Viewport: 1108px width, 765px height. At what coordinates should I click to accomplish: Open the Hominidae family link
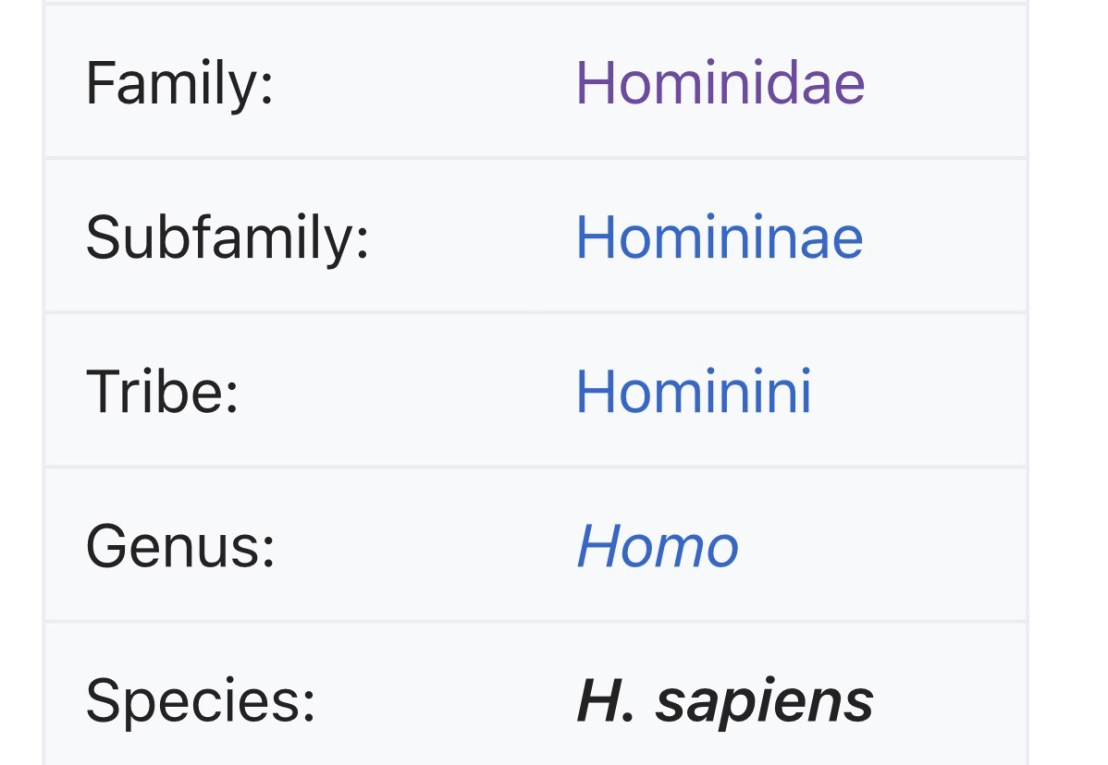tap(719, 83)
